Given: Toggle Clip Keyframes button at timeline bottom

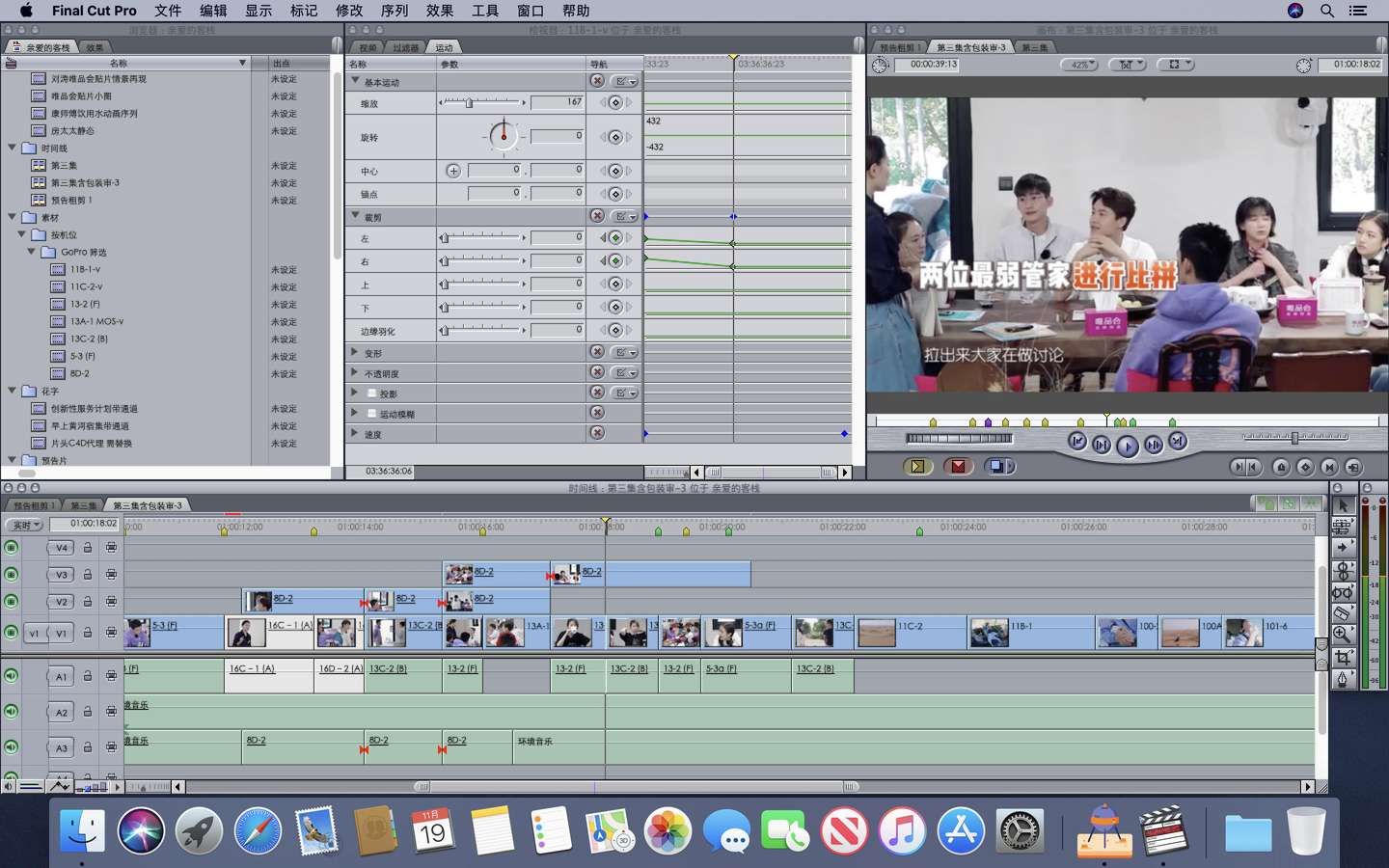Looking at the screenshot, I should [31, 786].
